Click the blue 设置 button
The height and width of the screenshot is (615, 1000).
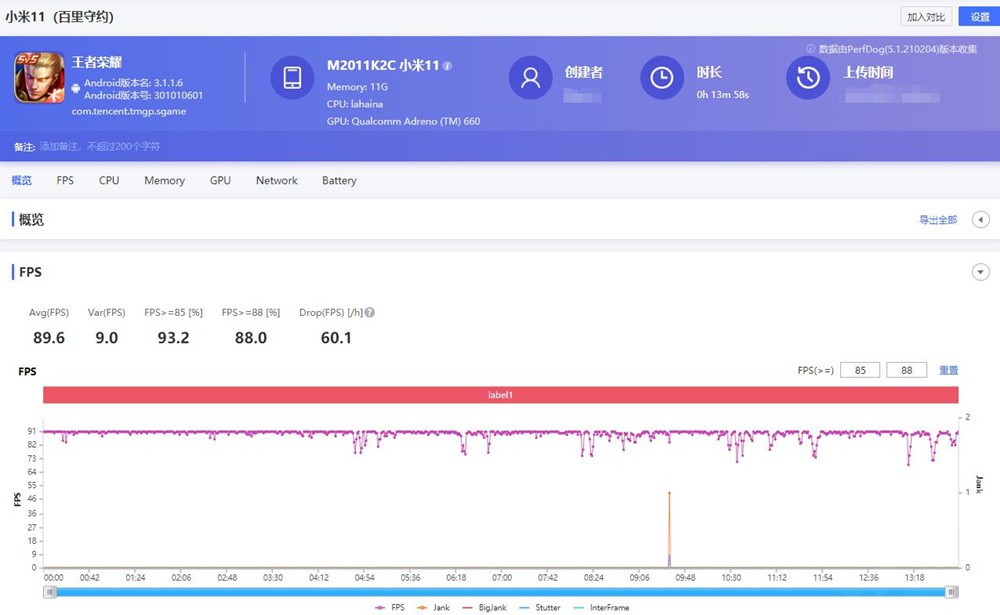980,17
